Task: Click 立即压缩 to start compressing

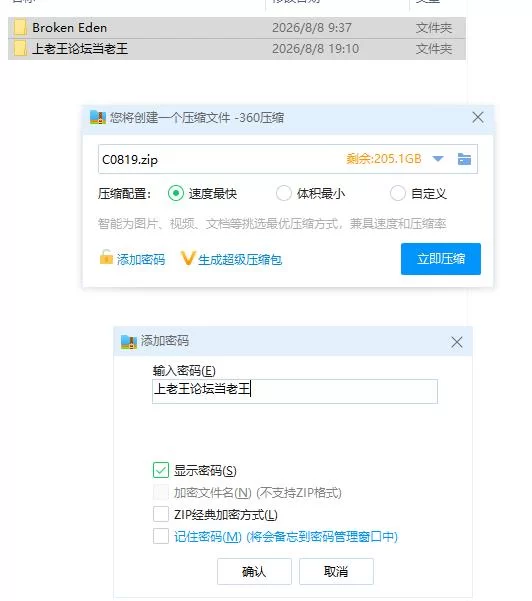Action: (x=441, y=259)
